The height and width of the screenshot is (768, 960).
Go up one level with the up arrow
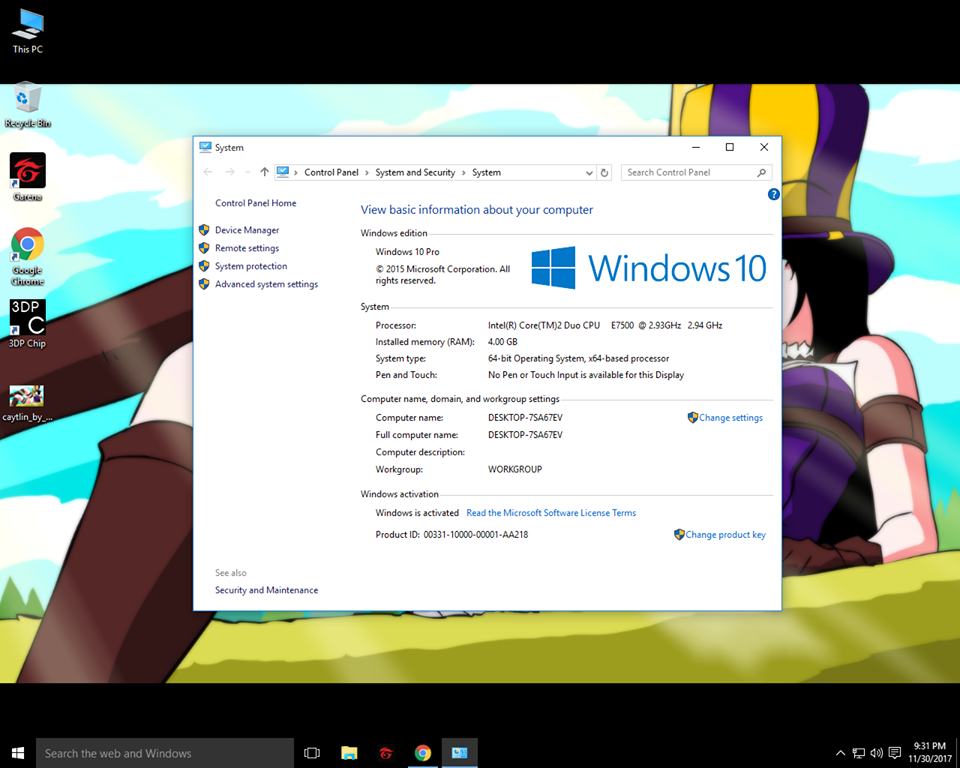tap(264, 172)
